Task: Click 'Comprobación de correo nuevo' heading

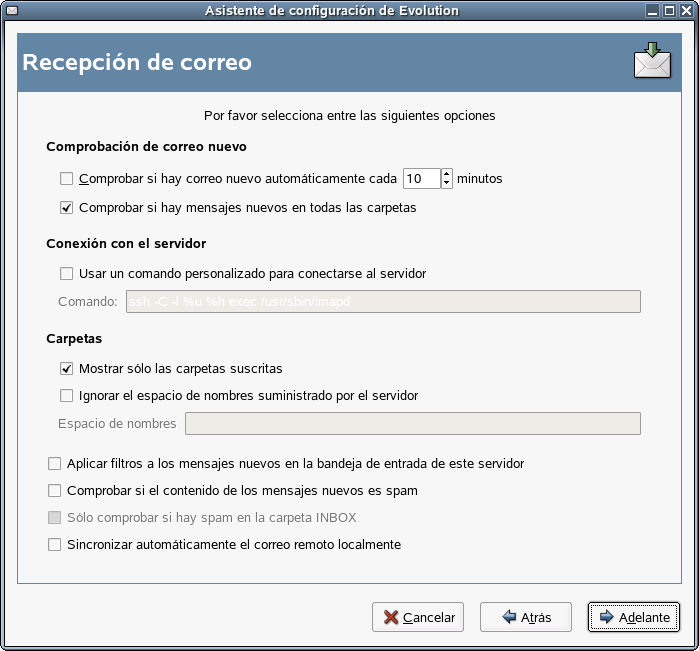Action: [146, 147]
